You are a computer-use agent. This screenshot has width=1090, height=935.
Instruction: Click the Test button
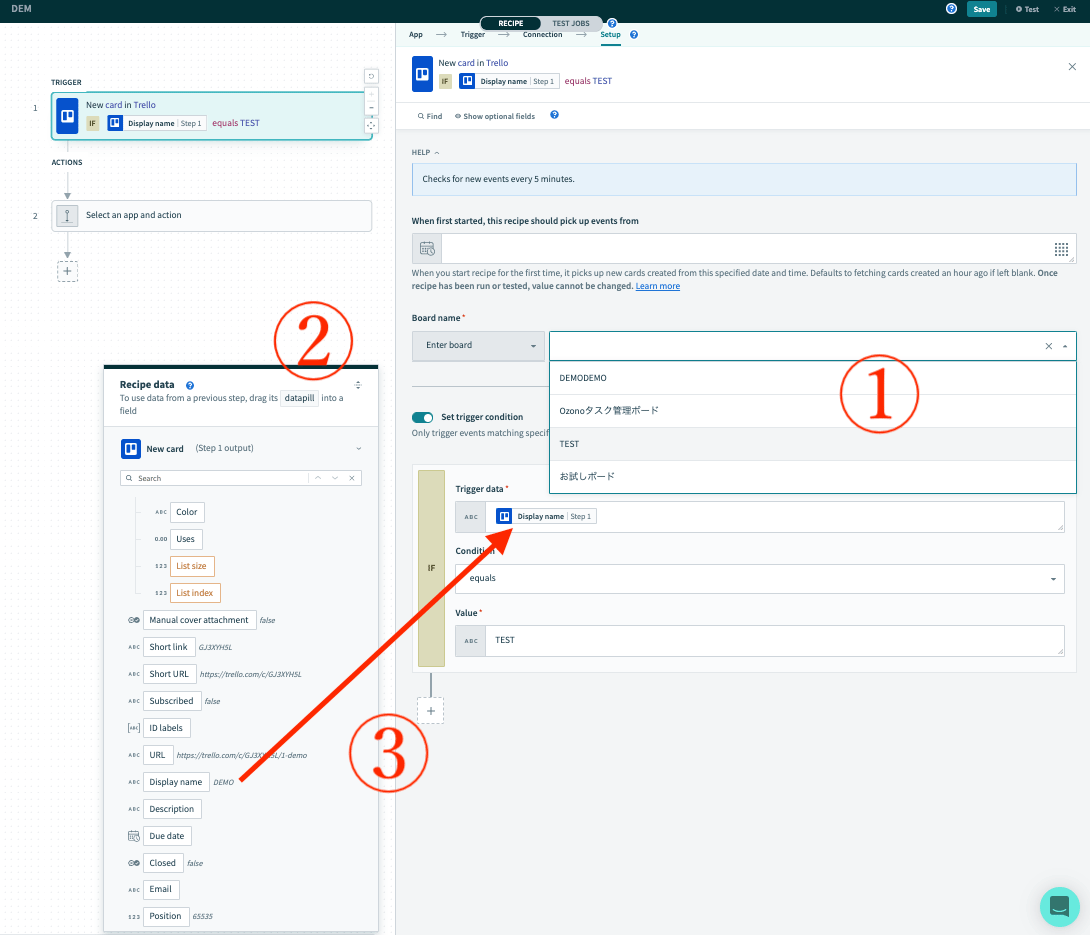pyautogui.click(x=1027, y=9)
